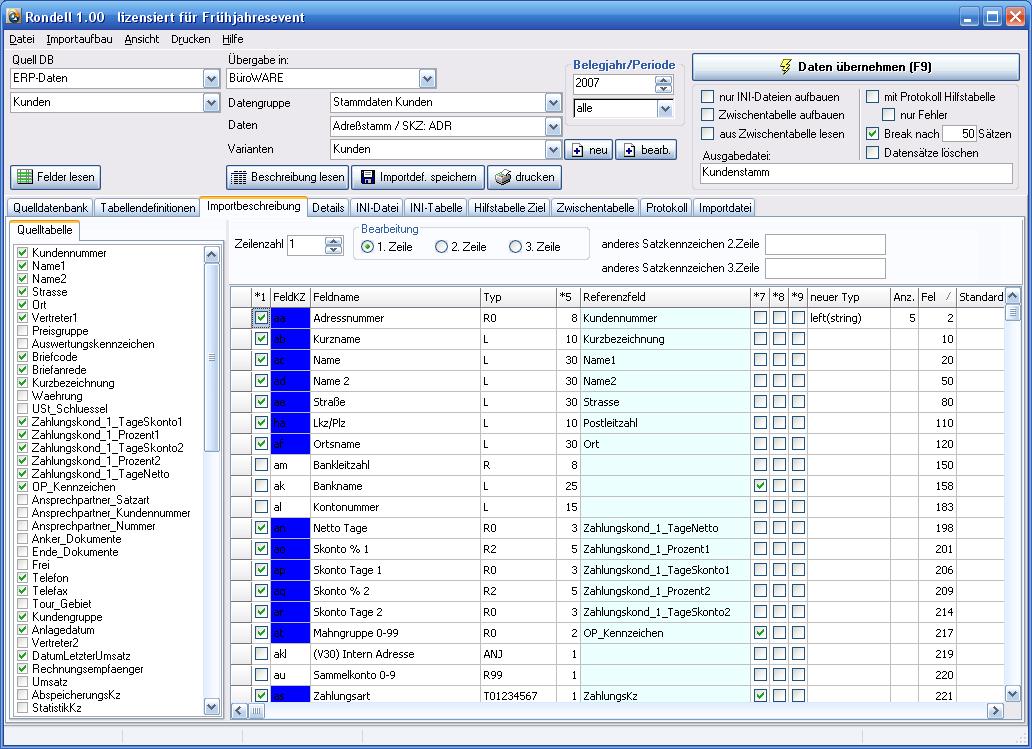1032x749 pixels.
Task: Click the table icon on Beschreibung lesen
Action: click(238, 177)
